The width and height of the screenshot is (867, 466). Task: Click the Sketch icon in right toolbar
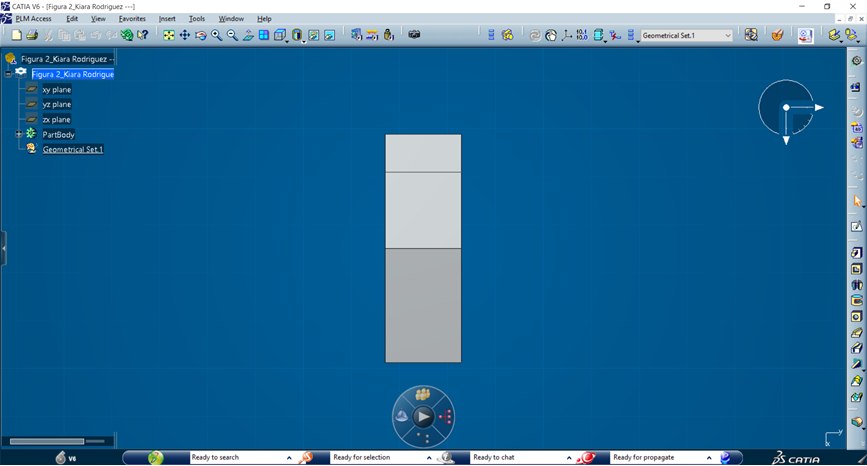point(856,227)
